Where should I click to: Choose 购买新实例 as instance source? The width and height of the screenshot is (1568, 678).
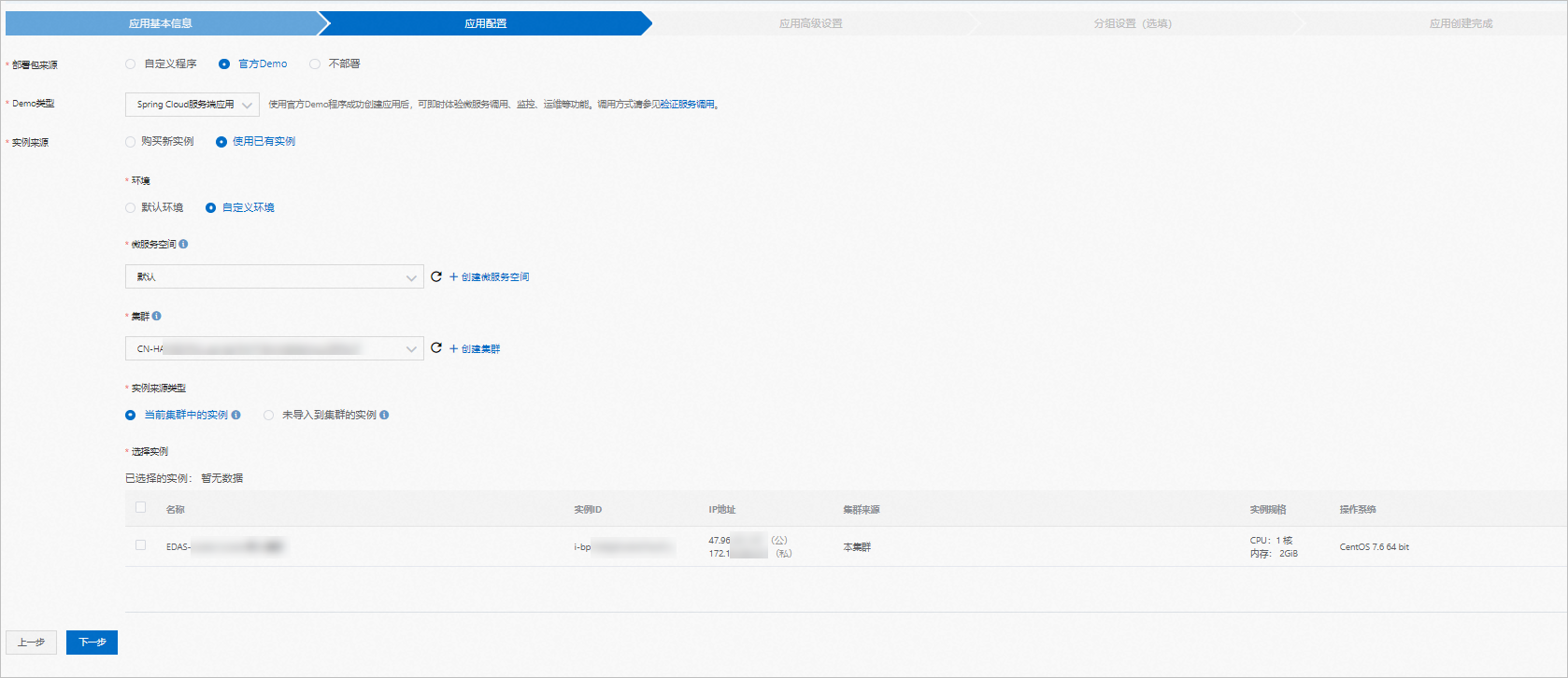pos(130,142)
